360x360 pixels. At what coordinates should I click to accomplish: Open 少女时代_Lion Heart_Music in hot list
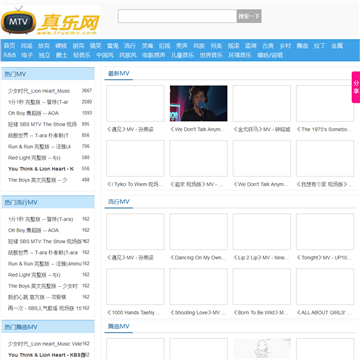pos(39,91)
